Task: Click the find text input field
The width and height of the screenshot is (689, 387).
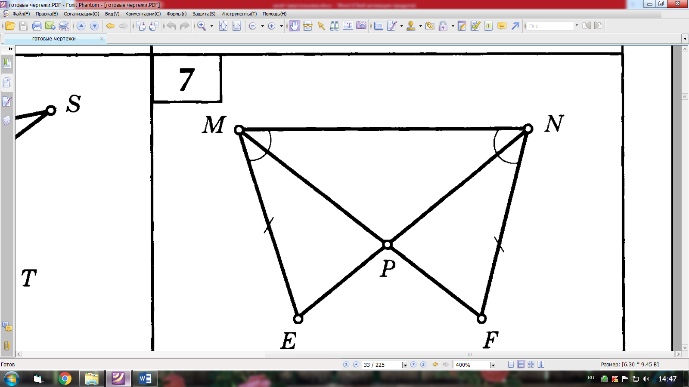Action: click(x=551, y=26)
